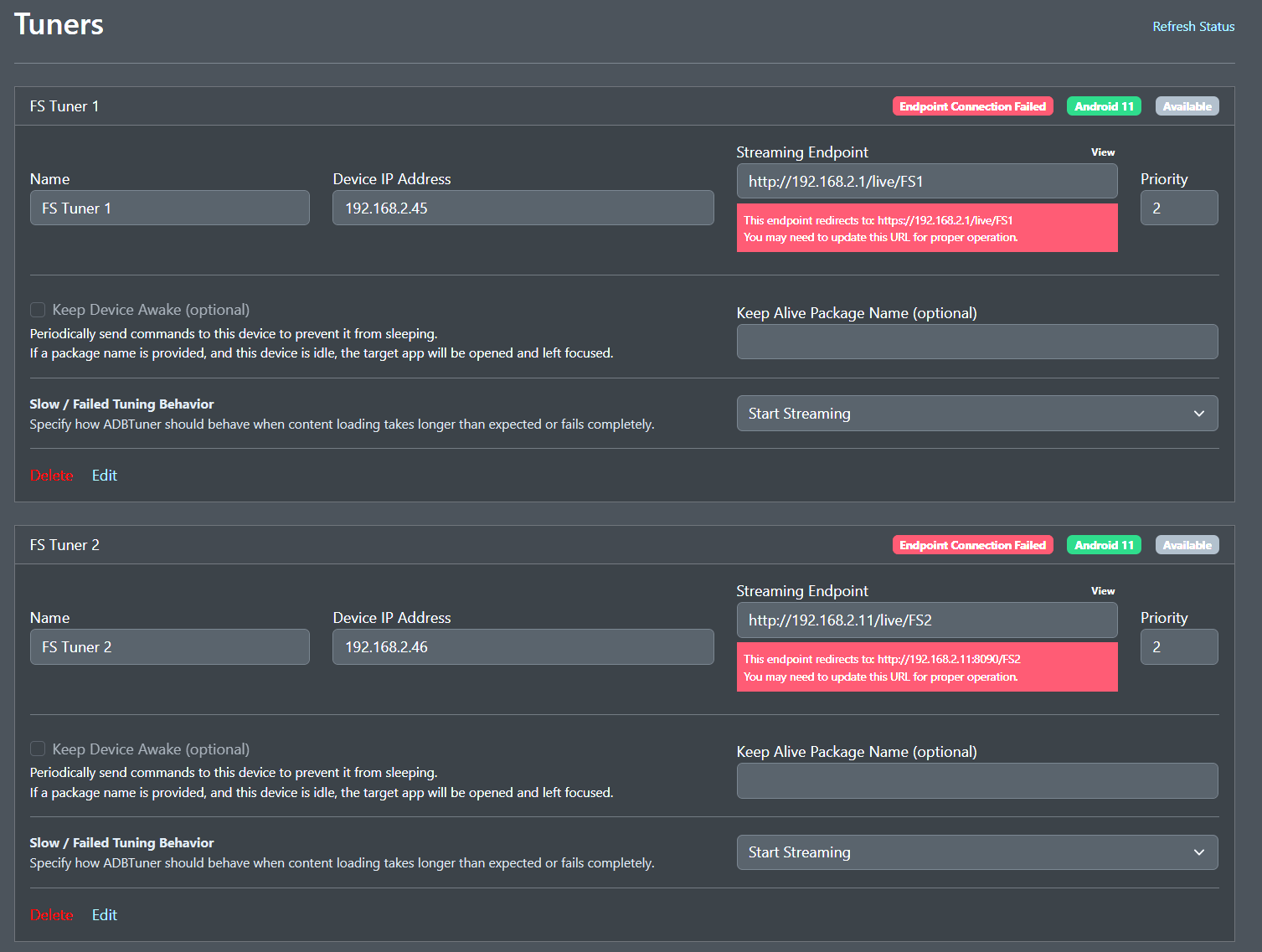Image resolution: width=1262 pixels, height=952 pixels.
Task: View FS Tuner 2 streaming endpoint
Action: click(x=1102, y=591)
